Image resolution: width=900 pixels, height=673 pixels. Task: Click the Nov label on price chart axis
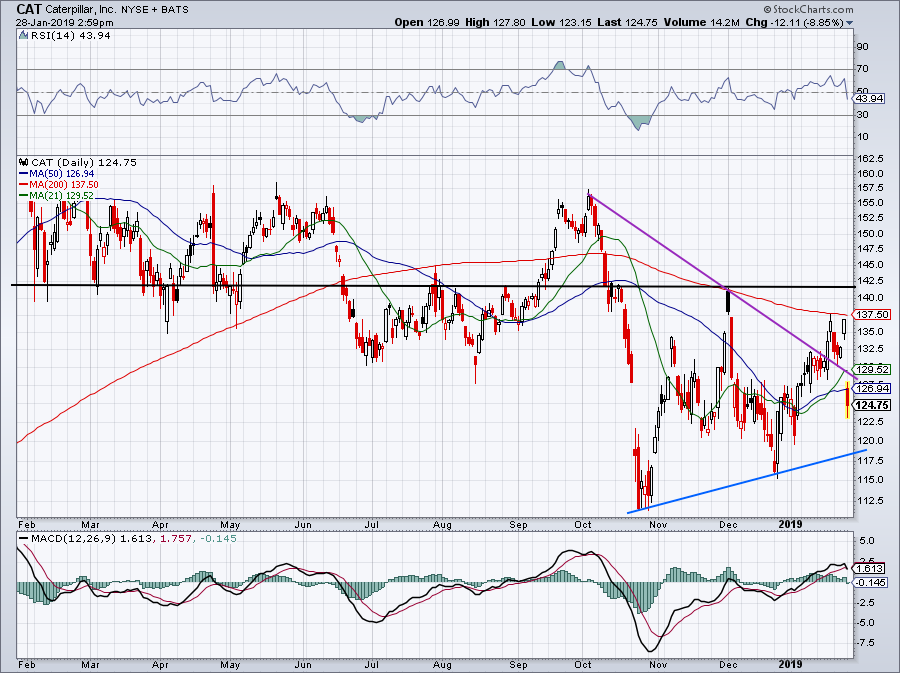[658, 524]
